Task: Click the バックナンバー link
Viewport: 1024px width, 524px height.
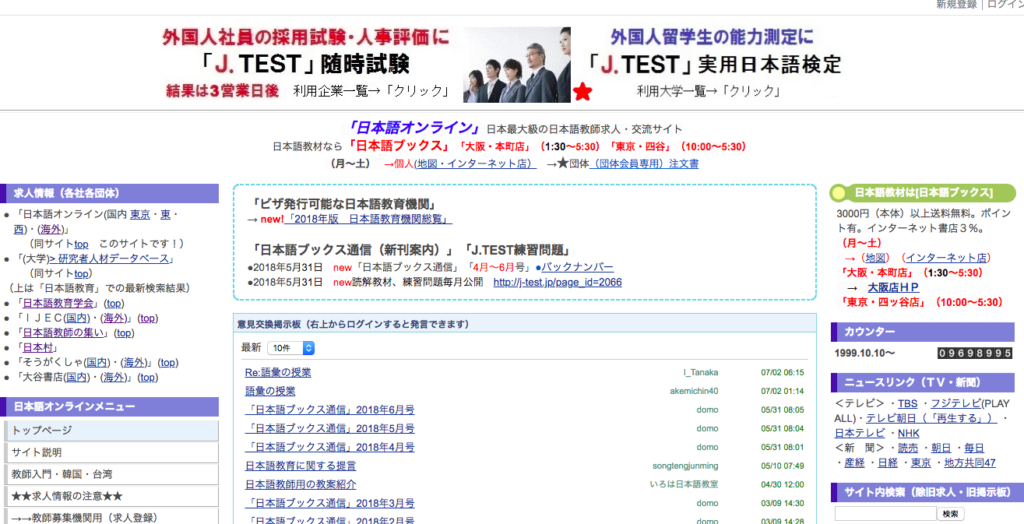Action: [578, 268]
